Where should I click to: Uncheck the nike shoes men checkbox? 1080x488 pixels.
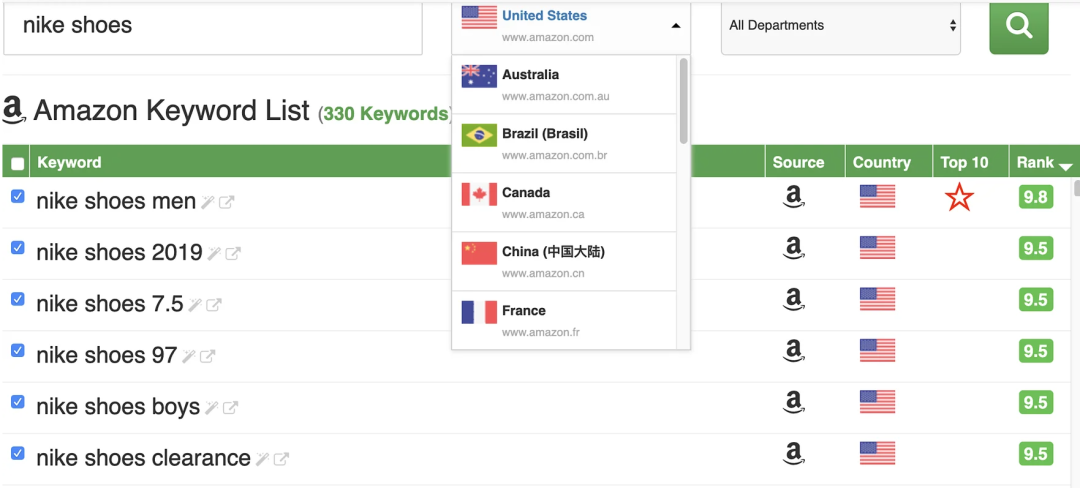(17, 197)
